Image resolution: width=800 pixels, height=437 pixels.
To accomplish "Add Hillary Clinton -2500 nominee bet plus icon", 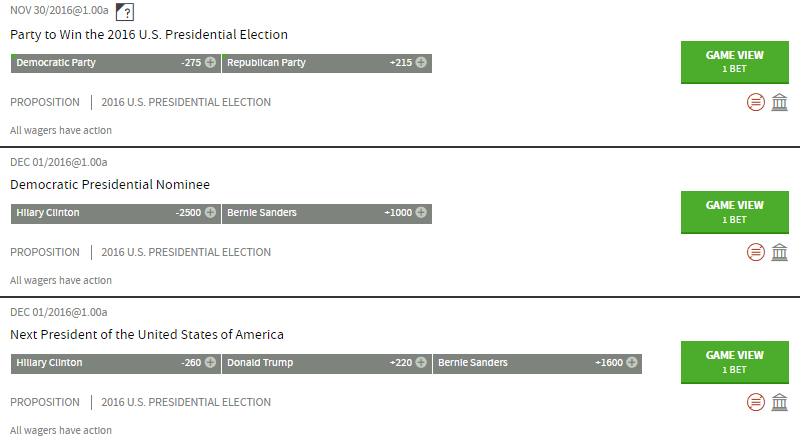I will [210, 212].
